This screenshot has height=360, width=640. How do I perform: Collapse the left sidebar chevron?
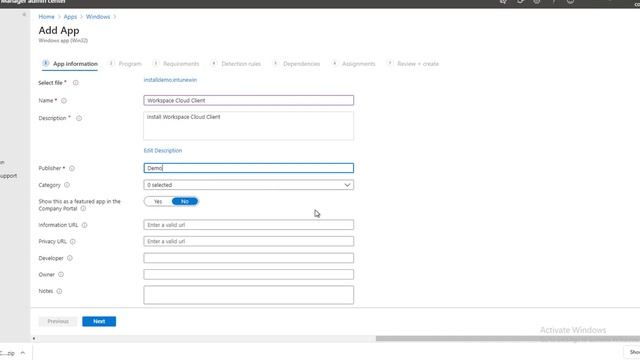(x=24, y=15)
